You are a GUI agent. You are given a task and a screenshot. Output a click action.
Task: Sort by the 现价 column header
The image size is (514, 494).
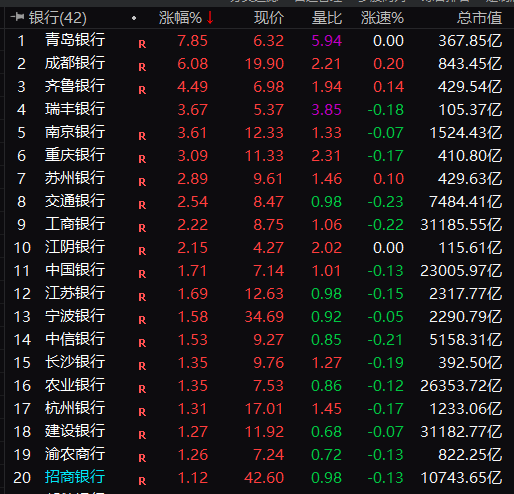pos(269,18)
